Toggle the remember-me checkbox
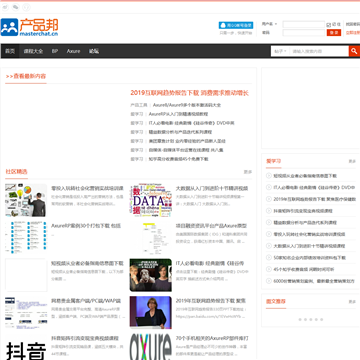Screen dimensions: 360x360 click(328, 25)
